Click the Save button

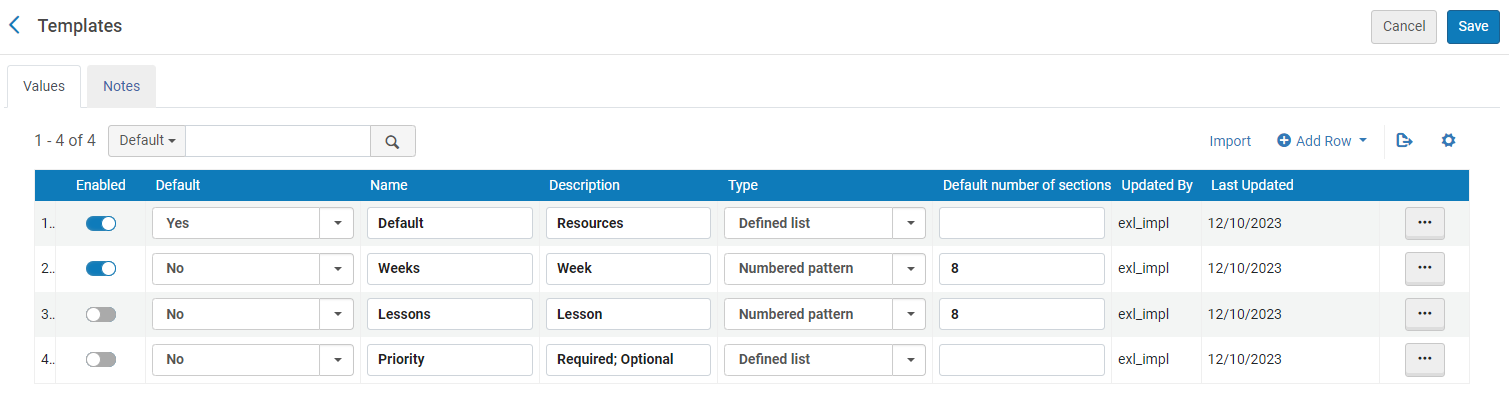[1473, 27]
